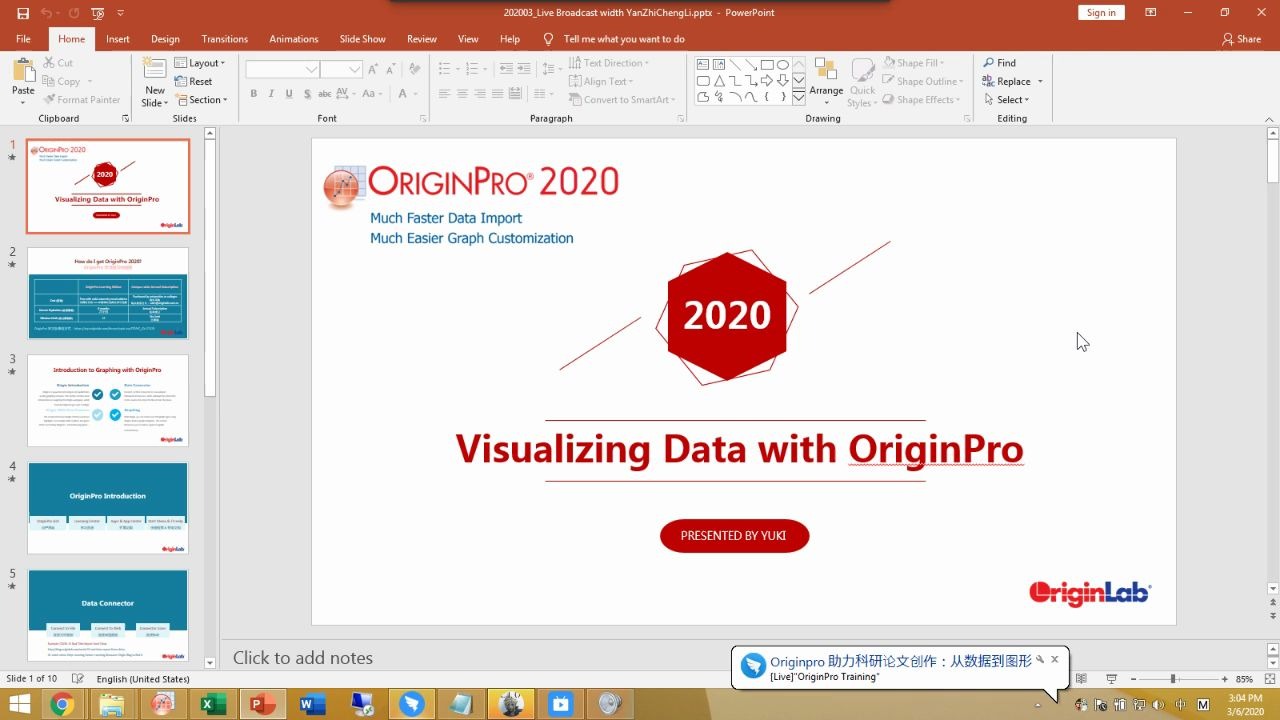Switch to the Transitions tab
The width and height of the screenshot is (1280, 720).
point(224,39)
